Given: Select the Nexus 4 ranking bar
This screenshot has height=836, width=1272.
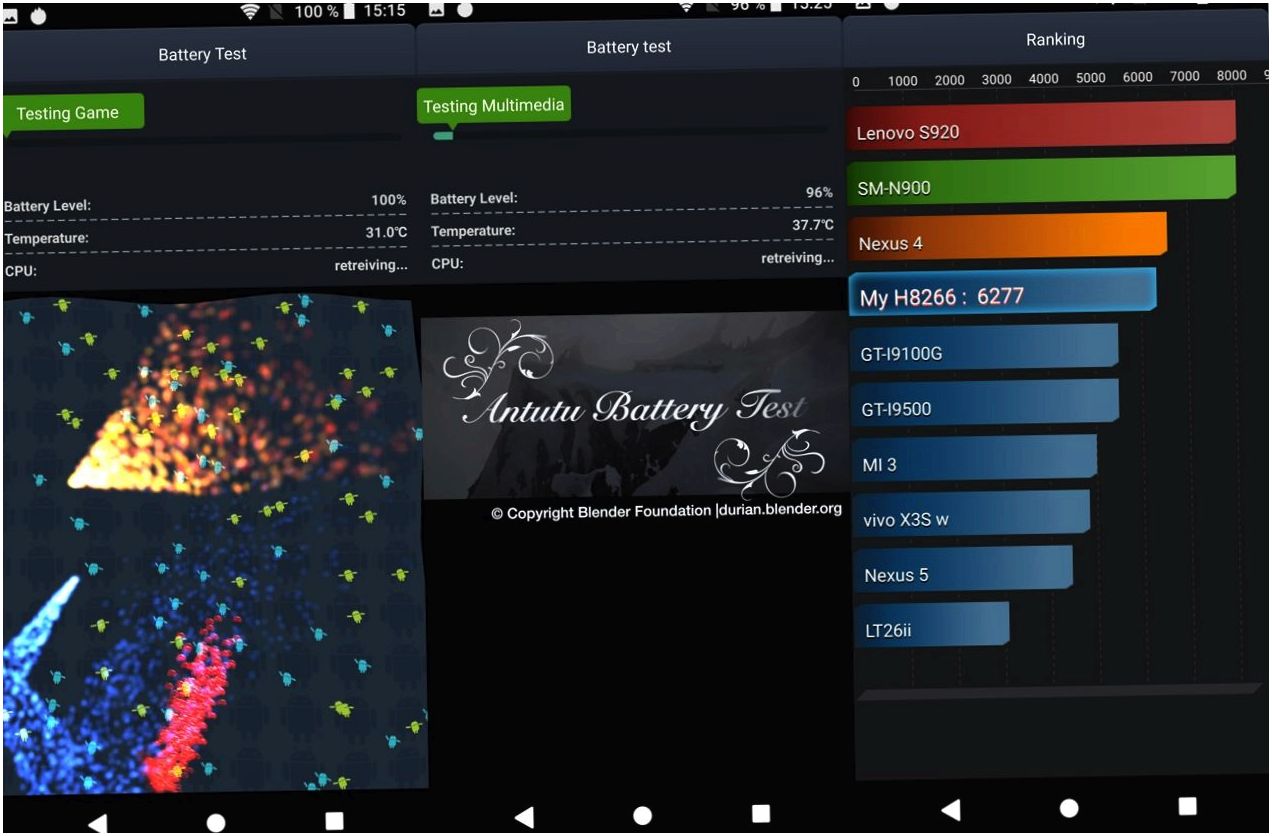Looking at the screenshot, I should click(x=1007, y=237).
